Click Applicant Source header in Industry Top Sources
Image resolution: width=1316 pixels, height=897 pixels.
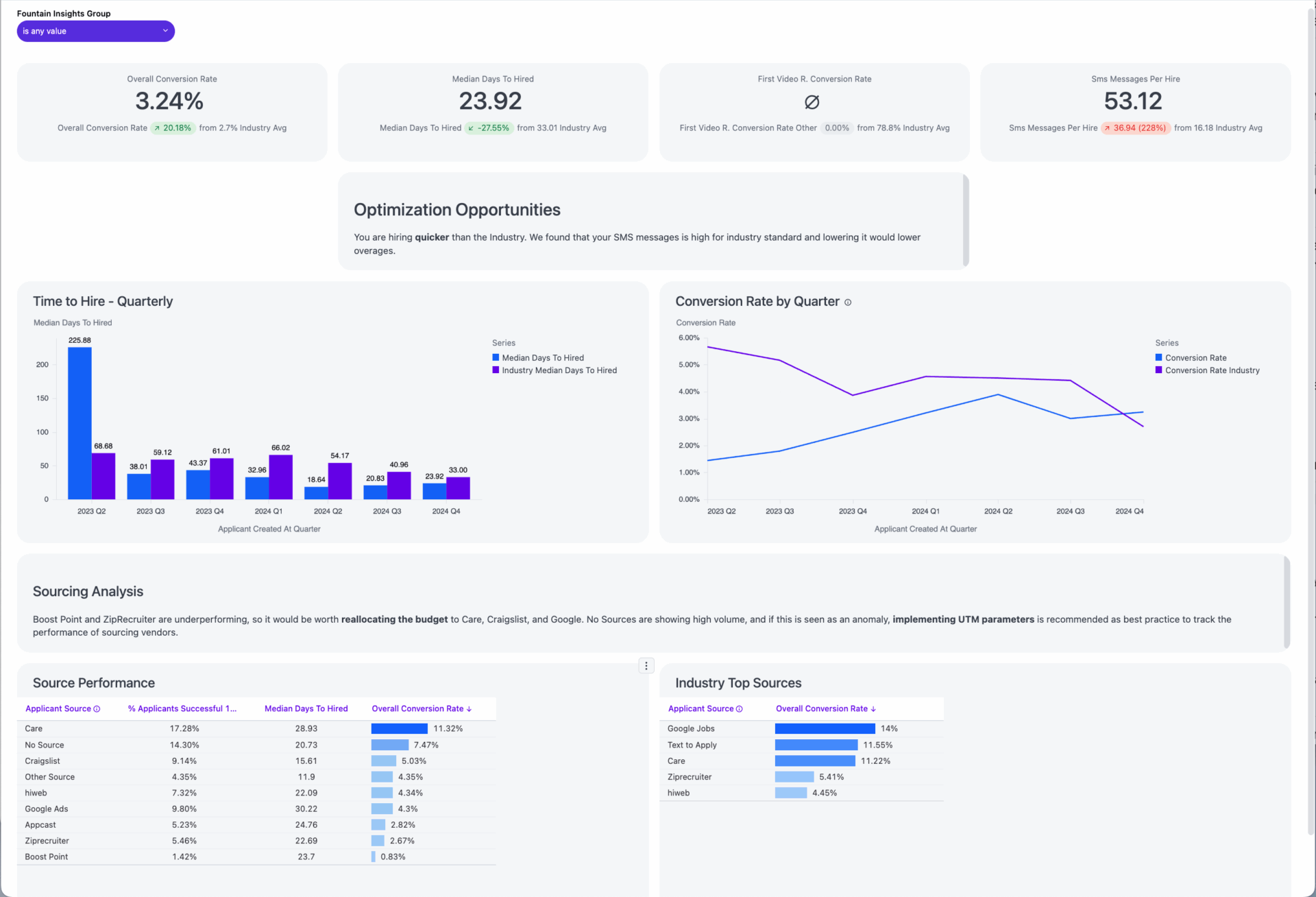pos(700,708)
